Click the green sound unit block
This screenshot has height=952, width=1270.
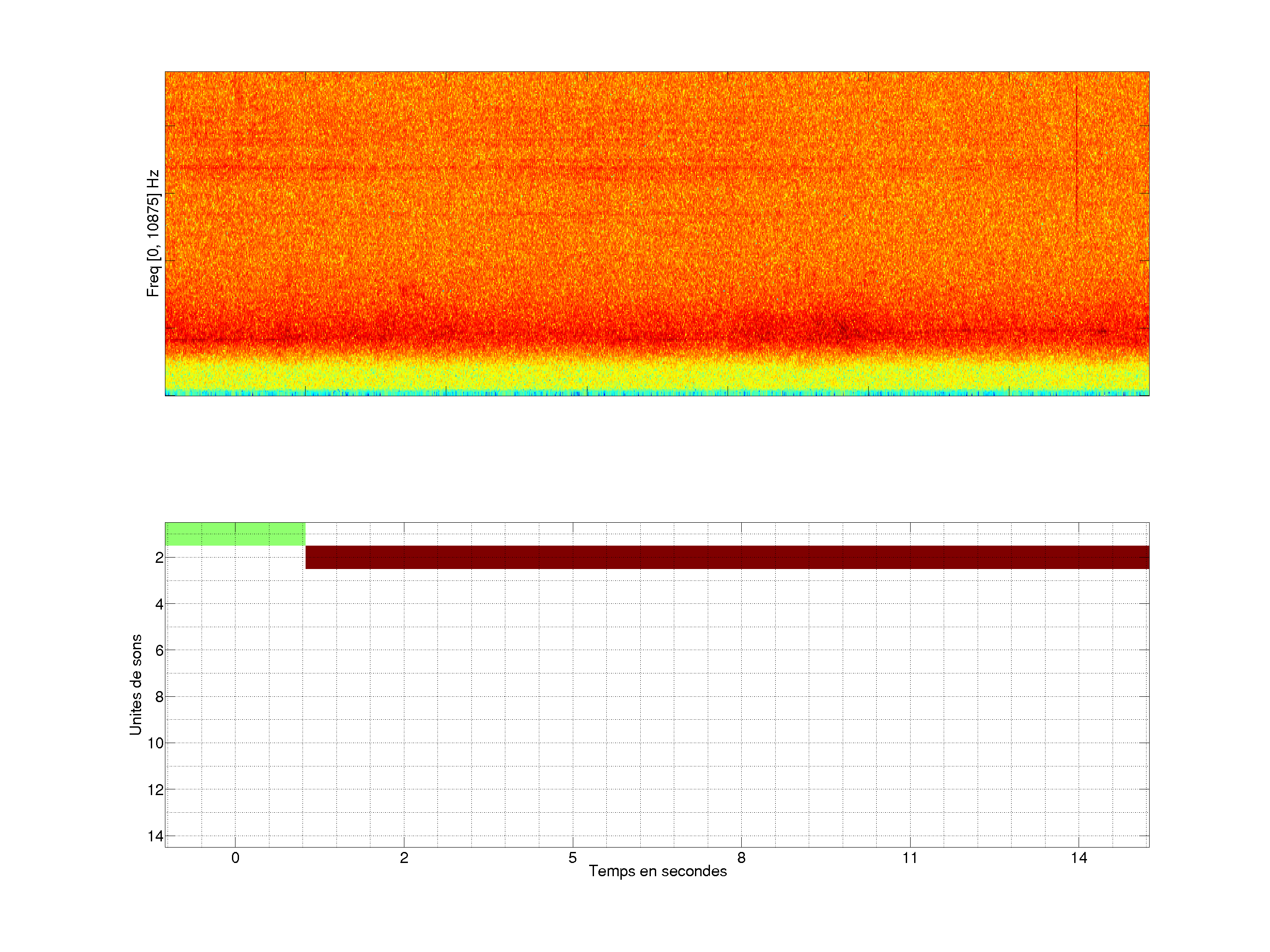coord(235,534)
